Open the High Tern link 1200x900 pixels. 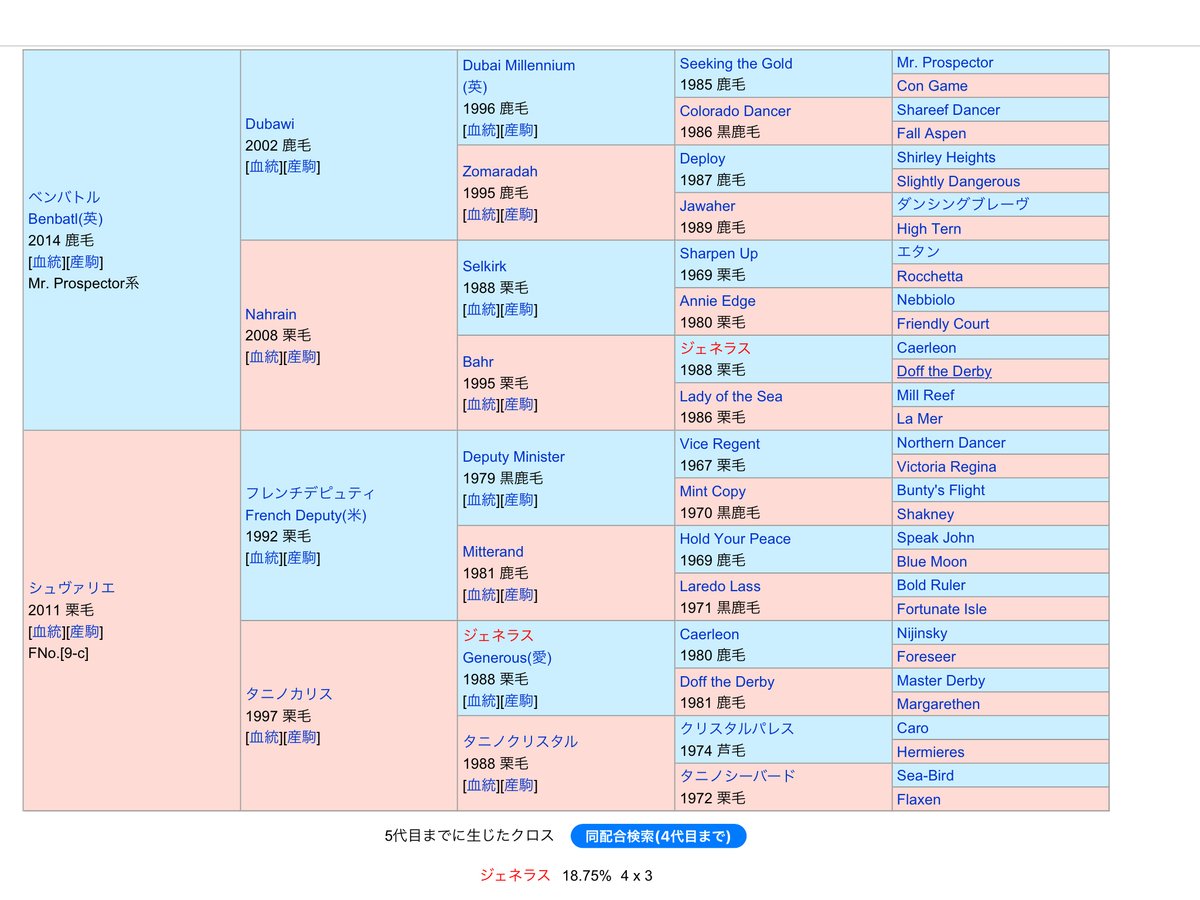click(x=929, y=229)
